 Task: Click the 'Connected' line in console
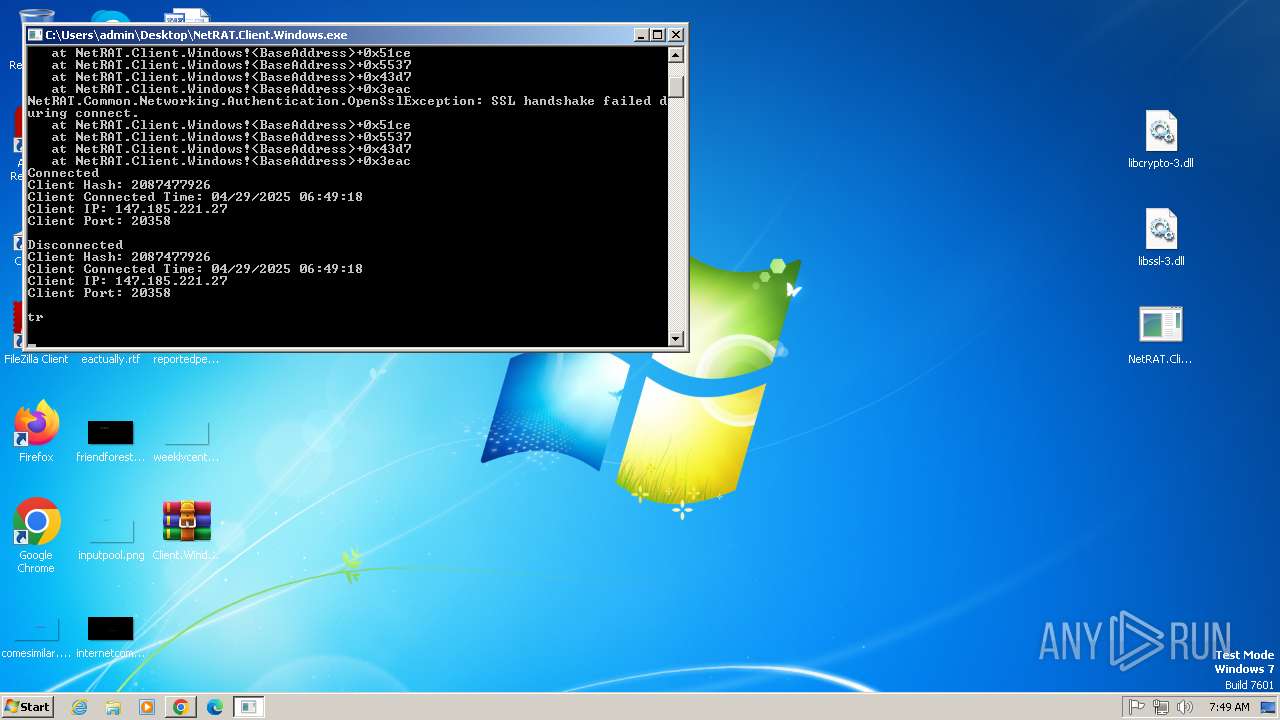pyautogui.click(x=63, y=173)
